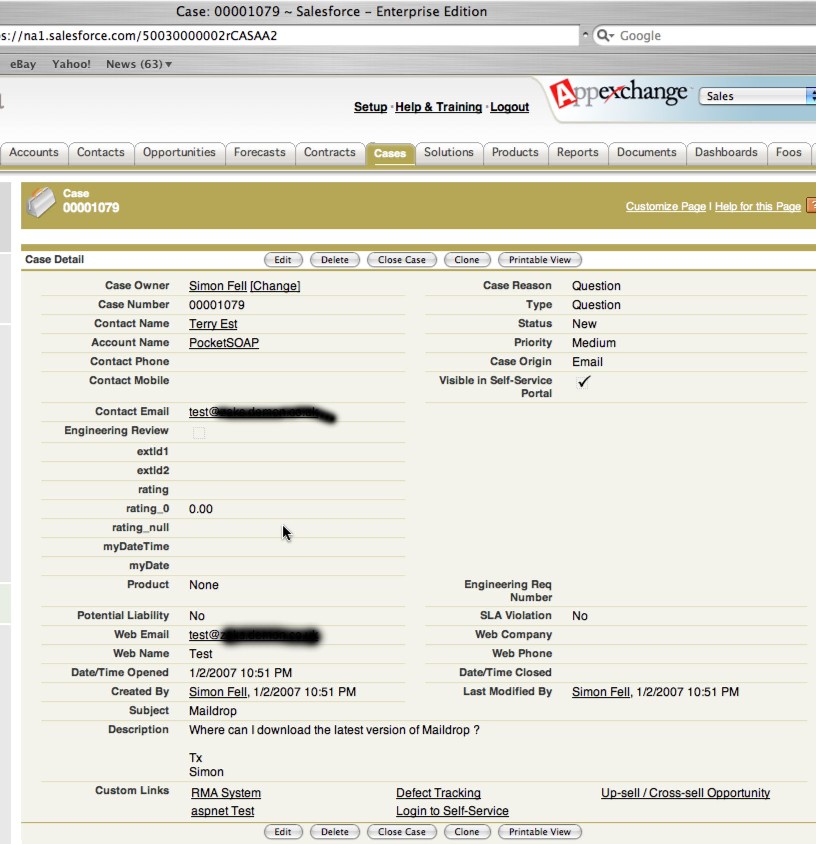The width and height of the screenshot is (816, 844).
Task: Click Visible in Self-Service Portal checkmark
Action: point(583,382)
